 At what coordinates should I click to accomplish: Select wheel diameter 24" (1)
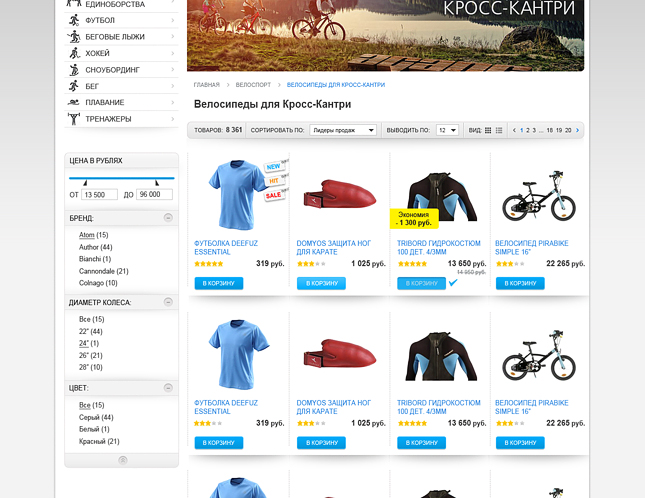coord(89,343)
